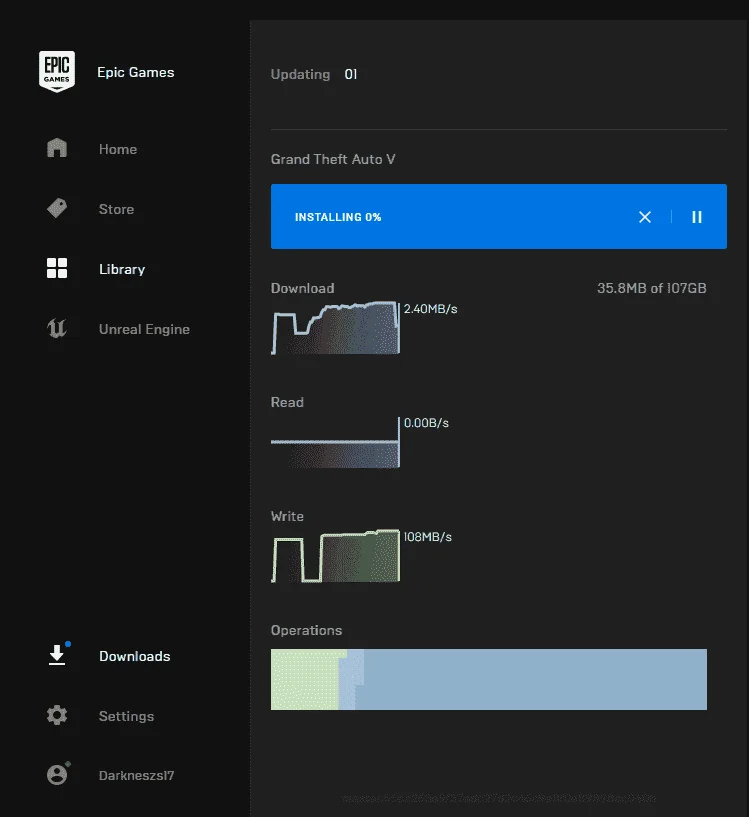Click the '0.00B/s' read rate value
The image size is (749, 817).
pos(426,423)
